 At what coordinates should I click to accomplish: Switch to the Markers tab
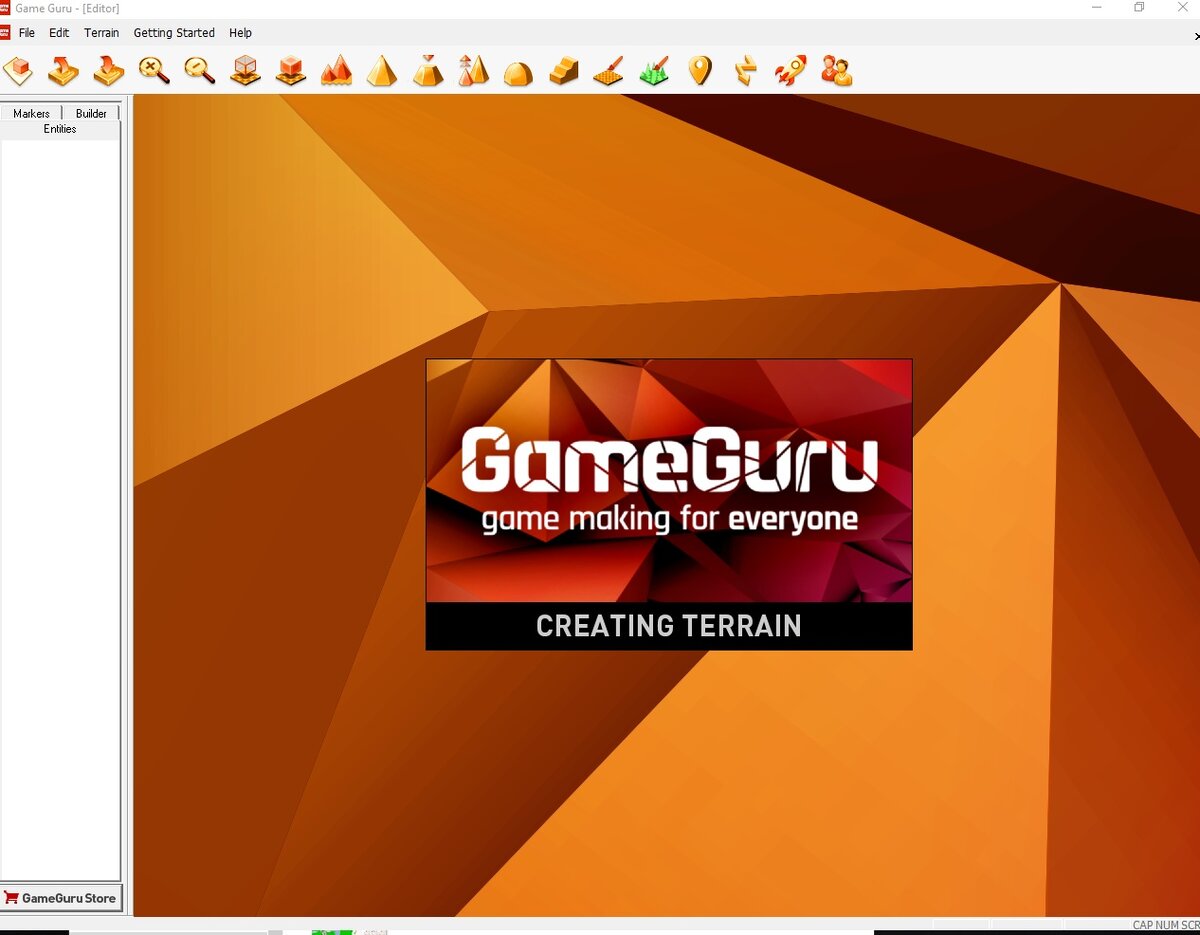point(31,113)
